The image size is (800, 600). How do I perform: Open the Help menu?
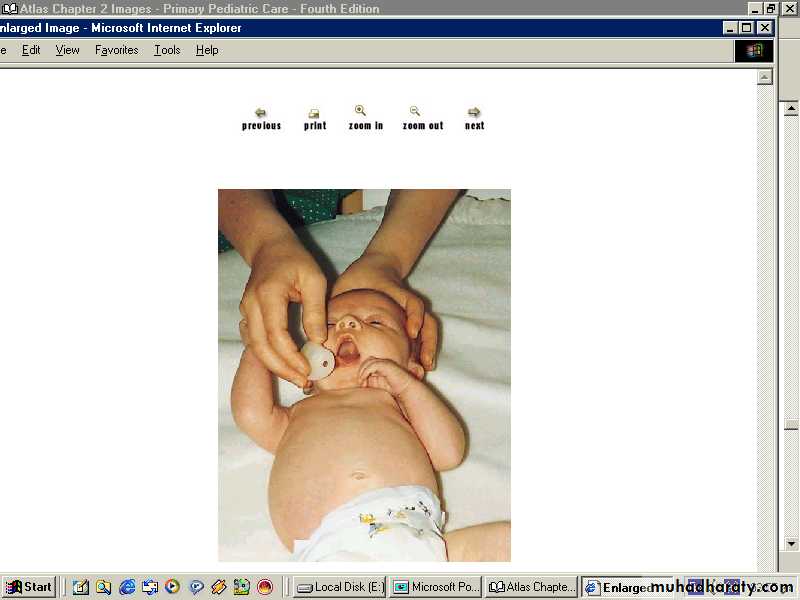pos(207,50)
